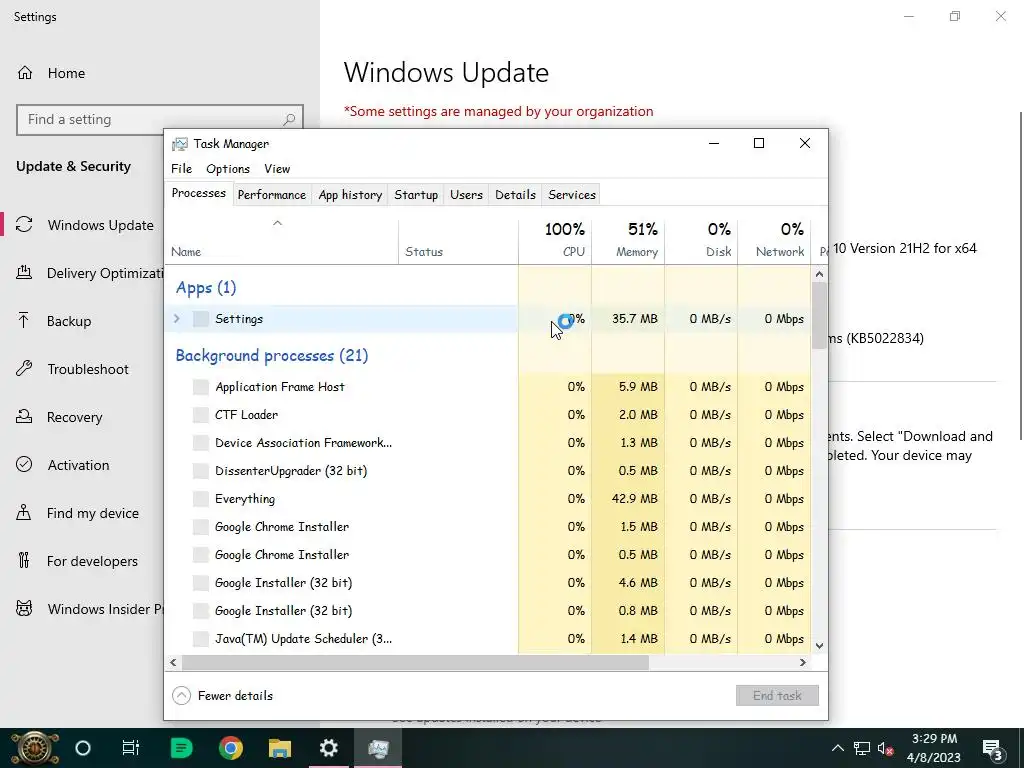Select the Processes tab
This screenshot has height=768, width=1024.
(199, 193)
